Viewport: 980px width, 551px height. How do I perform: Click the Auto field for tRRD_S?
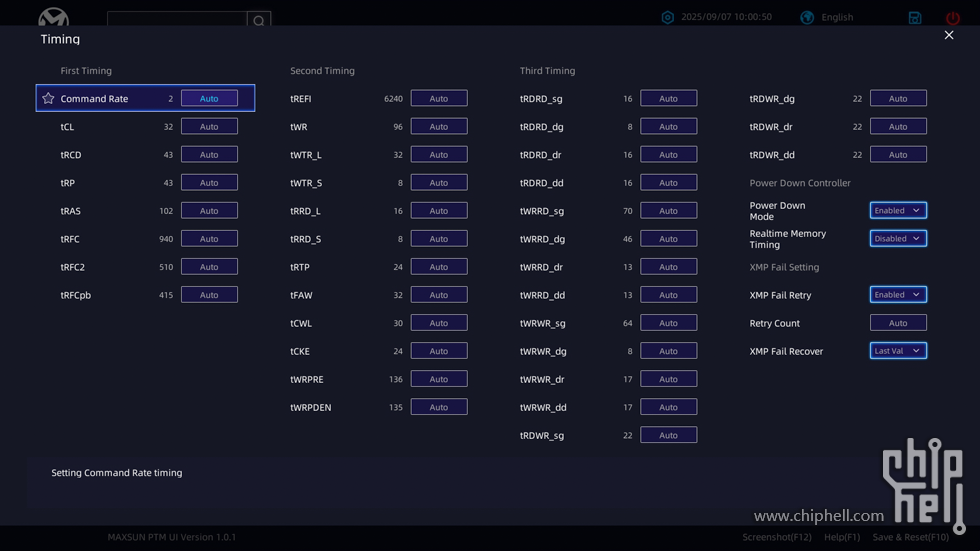pos(439,239)
